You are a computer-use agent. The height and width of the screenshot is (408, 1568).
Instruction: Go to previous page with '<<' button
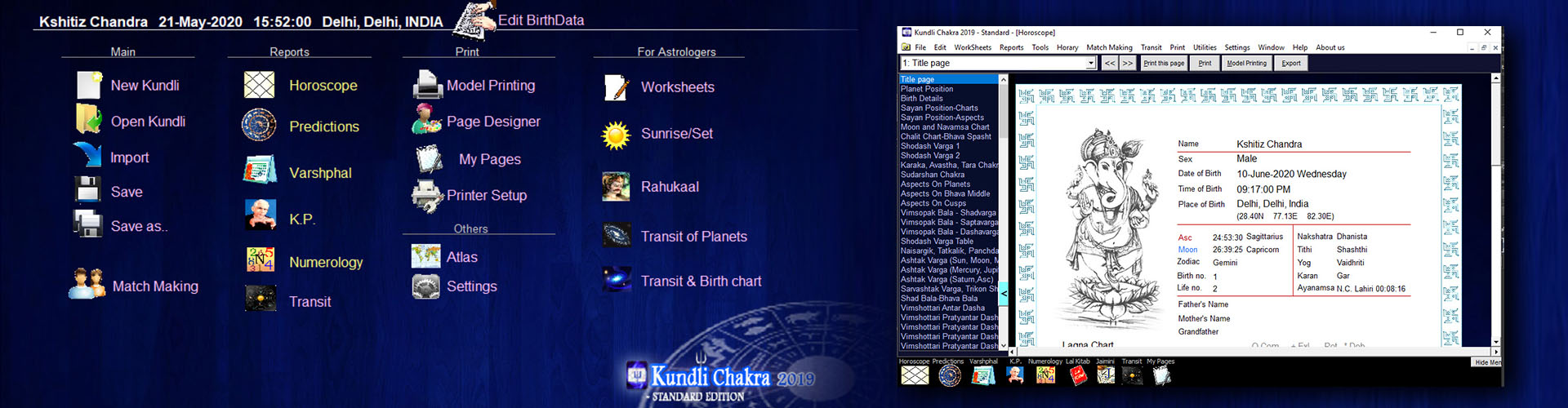pyautogui.click(x=1109, y=63)
